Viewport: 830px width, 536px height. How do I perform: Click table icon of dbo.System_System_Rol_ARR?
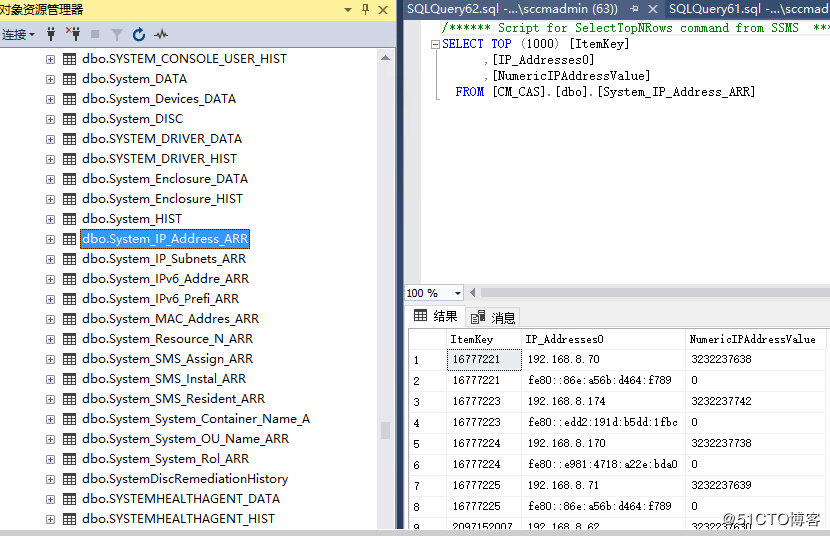pos(69,459)
